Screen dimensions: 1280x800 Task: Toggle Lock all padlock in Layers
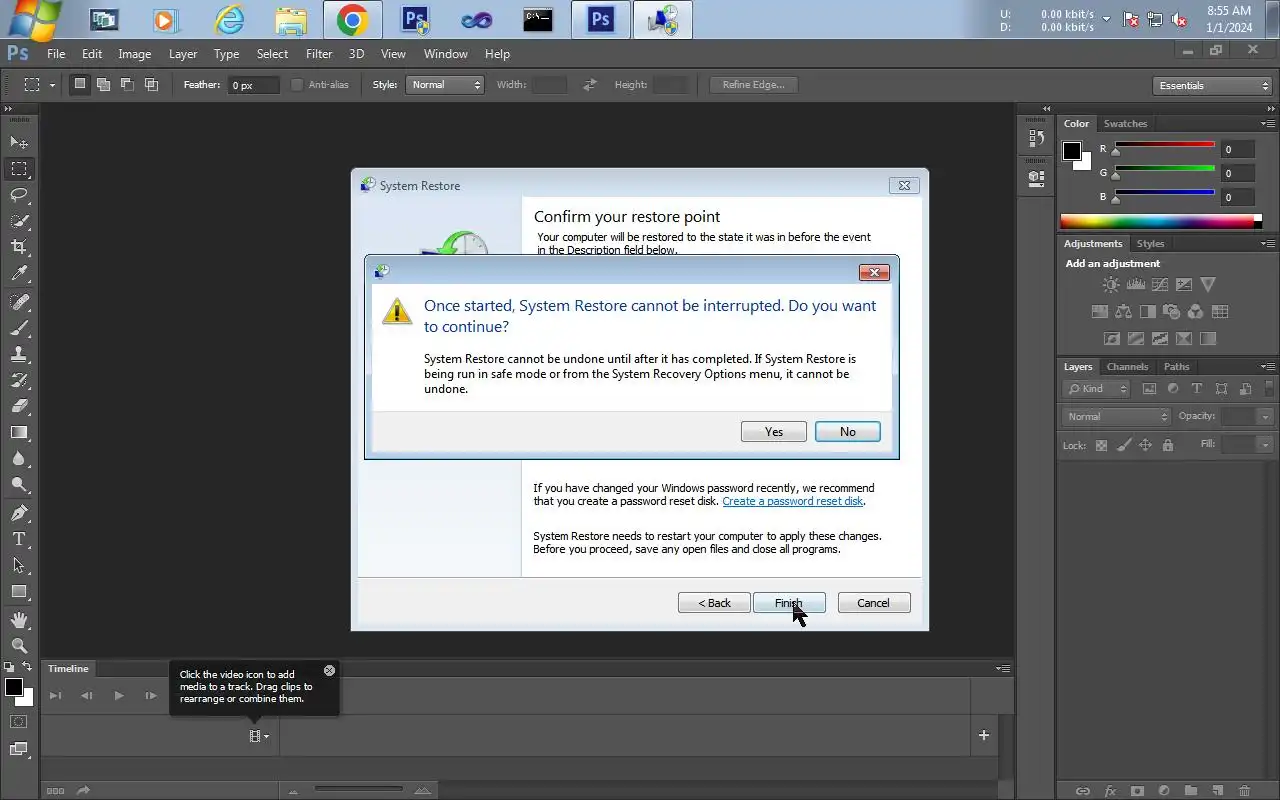[x=1167, y=445]
